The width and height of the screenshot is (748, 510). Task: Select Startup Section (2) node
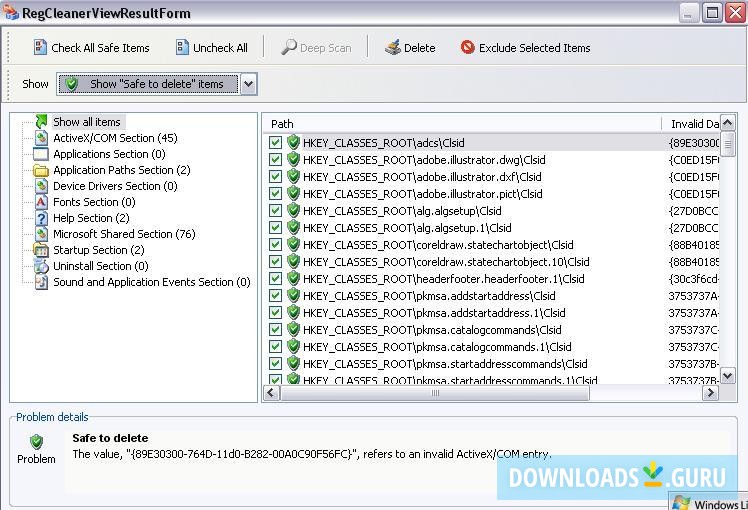point(99,250)
